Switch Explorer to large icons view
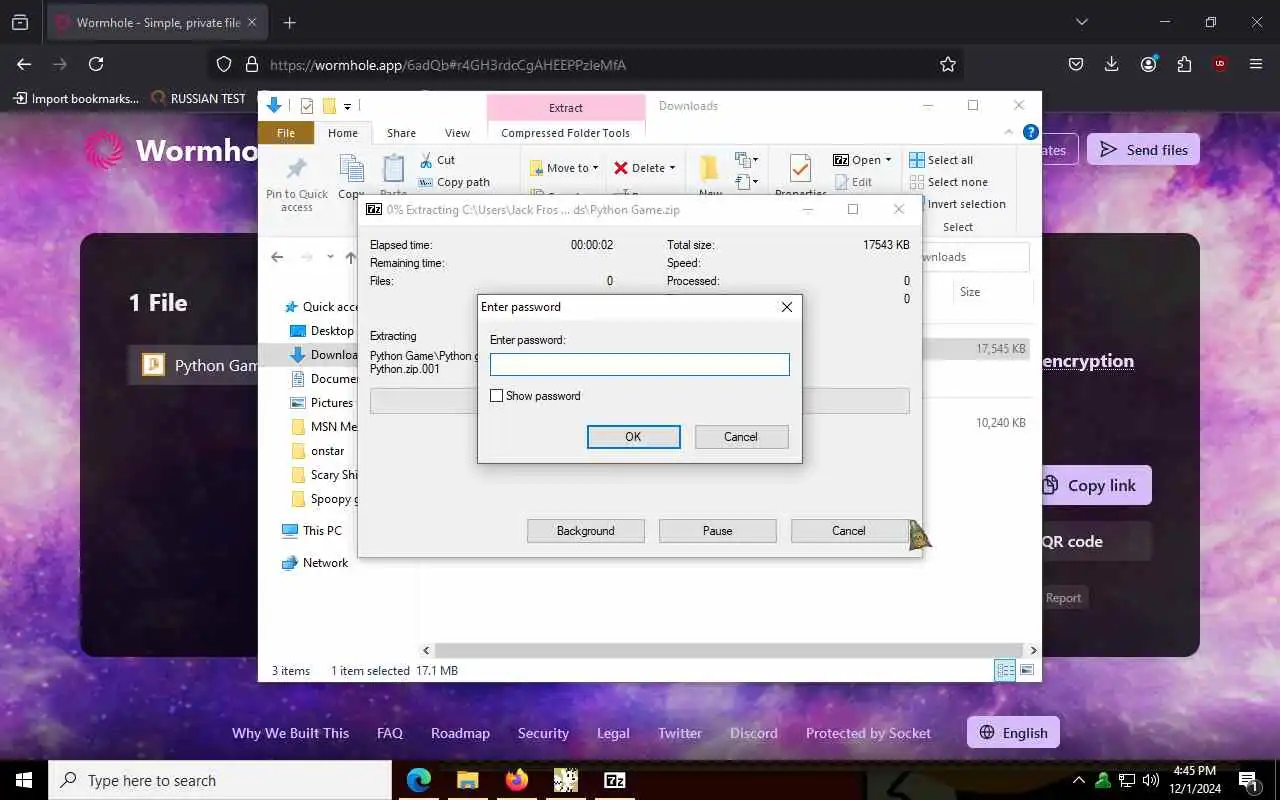The width and height of the screenshot is (1280, 800). click(x=1027, y=670)
